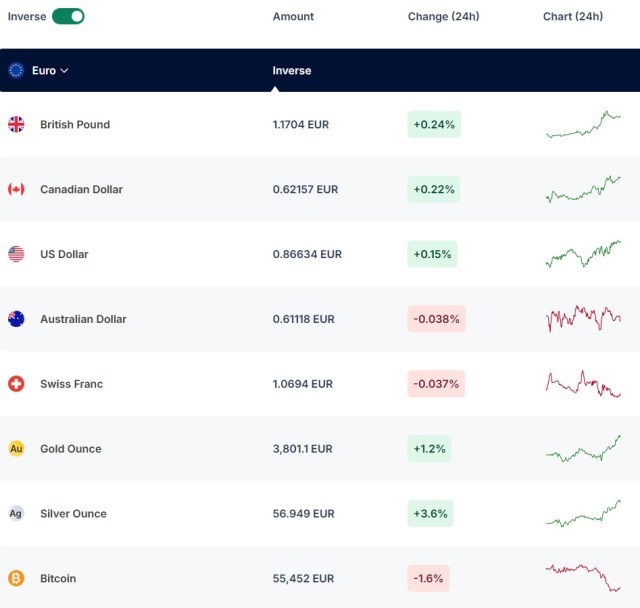The width and height of the screenshot is (640, 608).
Task: Select the Amount column header
Action: [x=293, y=16]
